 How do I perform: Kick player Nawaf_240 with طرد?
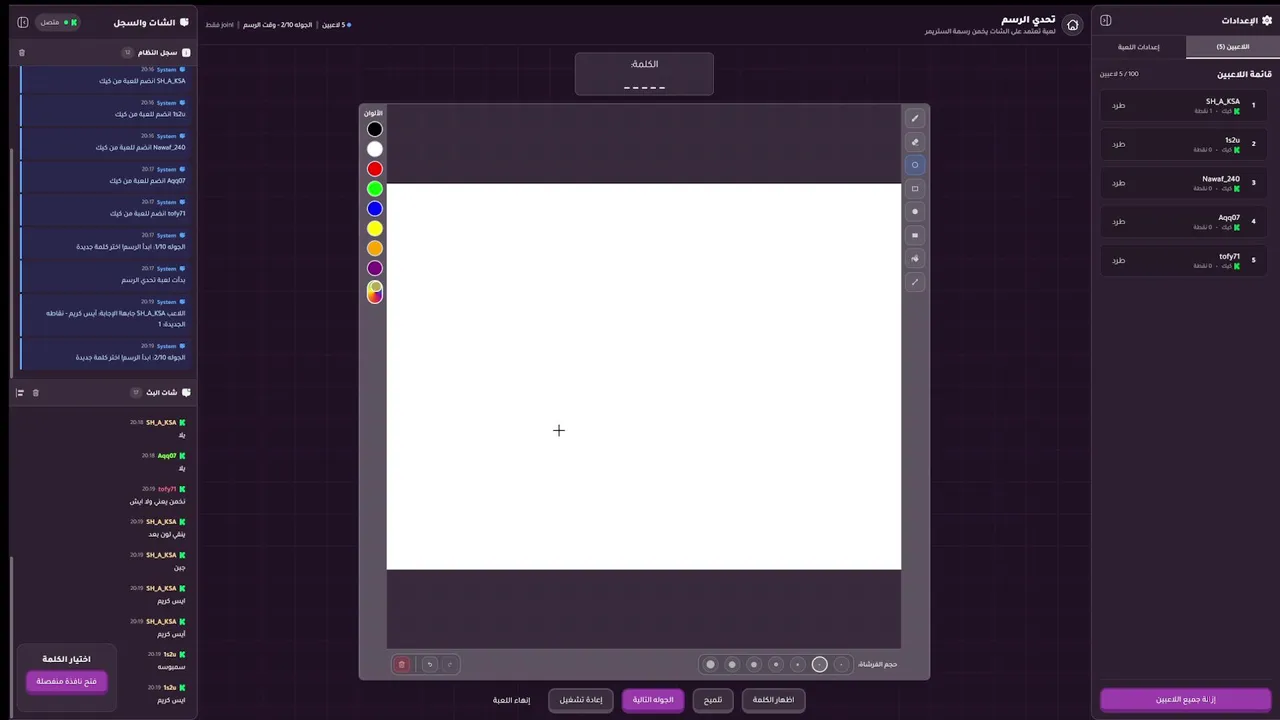1118,183
